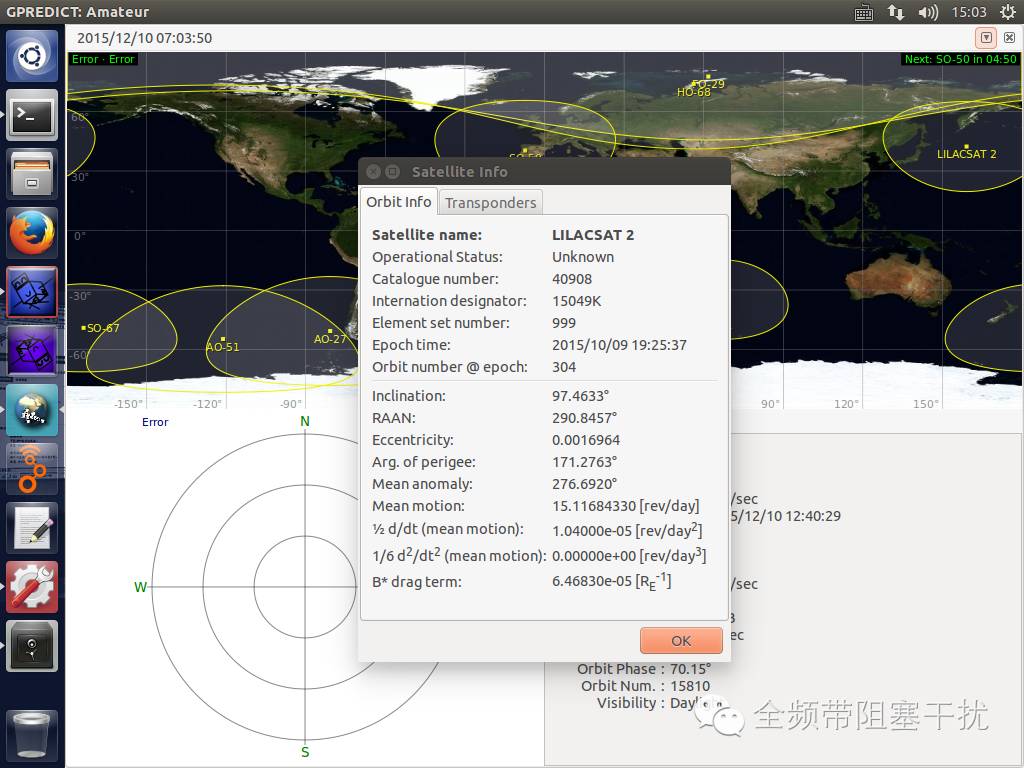Click OK to dismiss Satellite Info
Screen dimensions: 1024x768
tap(681, 641)
